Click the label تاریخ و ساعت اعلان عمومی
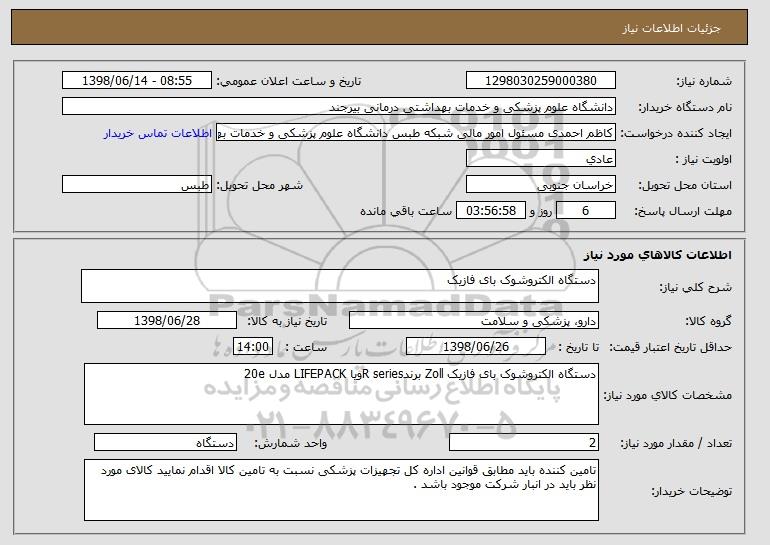The height and width of the screenshot is (545, 770). (289, 81)
